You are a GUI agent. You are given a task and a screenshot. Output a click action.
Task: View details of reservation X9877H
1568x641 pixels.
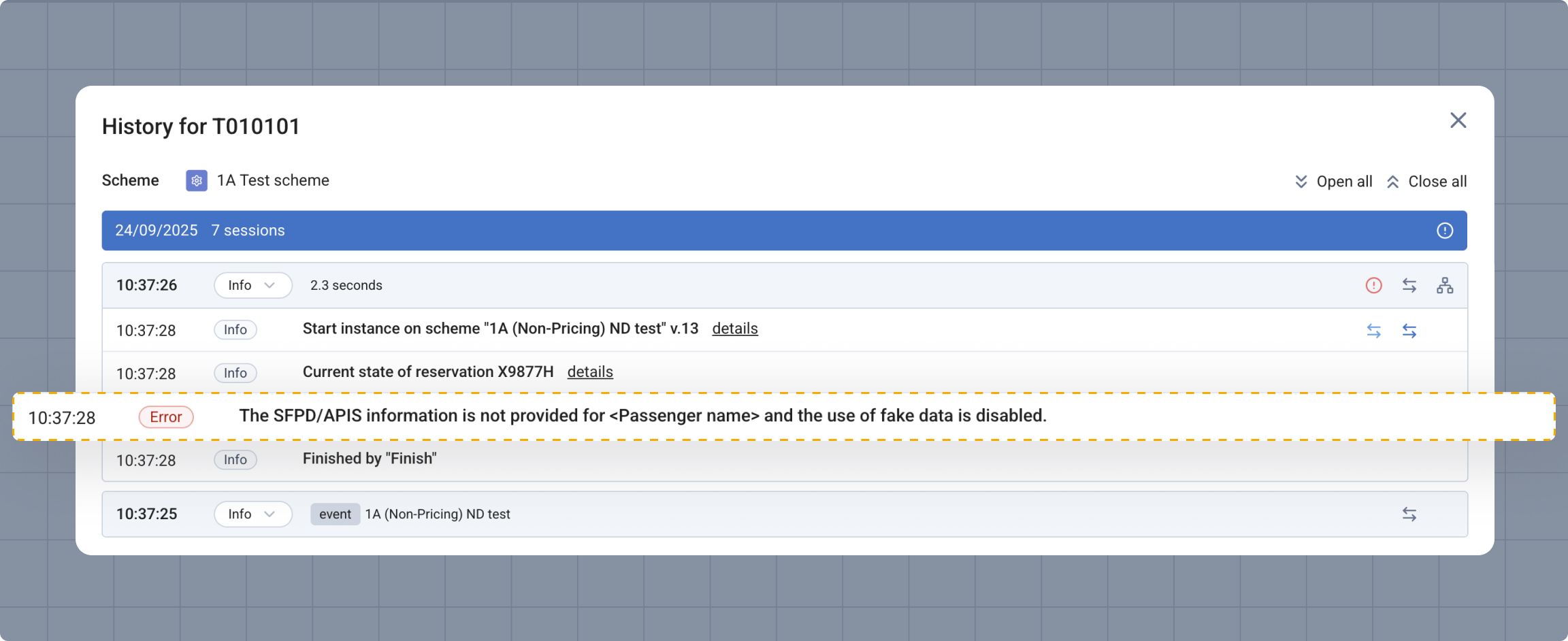(x=590, y=372)
